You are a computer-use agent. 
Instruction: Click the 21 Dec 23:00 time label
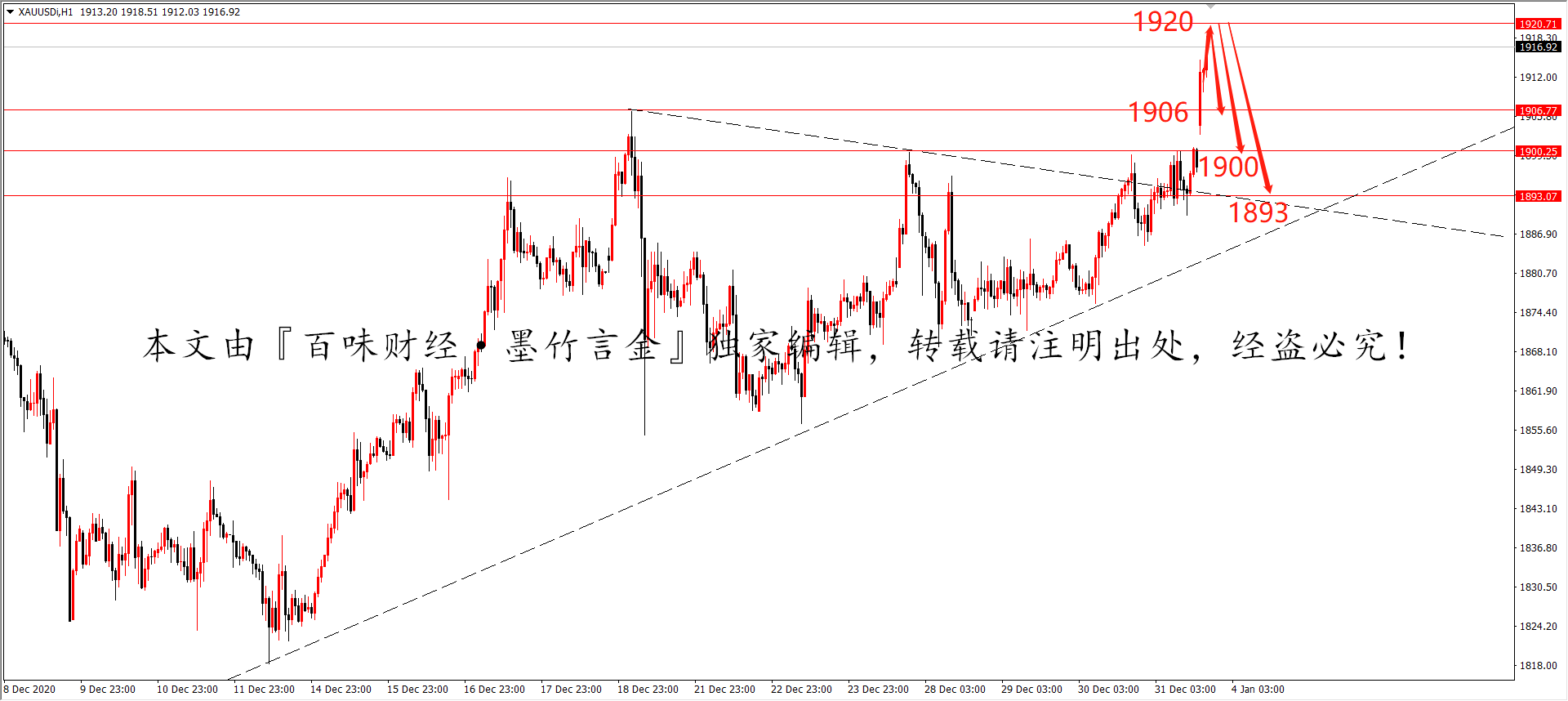pos(724,690)
